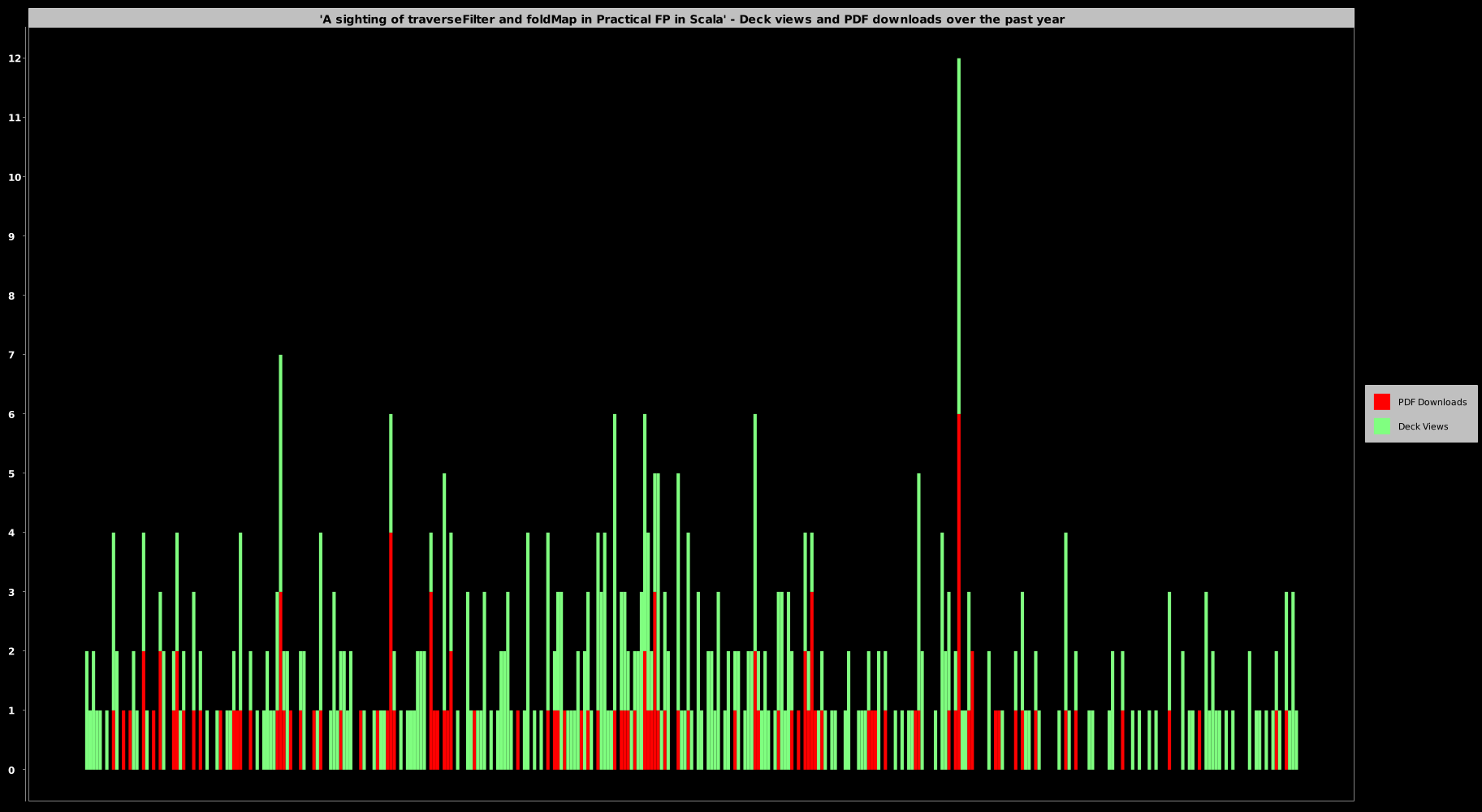Screen dimensions: 1482x812
Task: Click the y-axis label 12
Action: pos(14,58)
